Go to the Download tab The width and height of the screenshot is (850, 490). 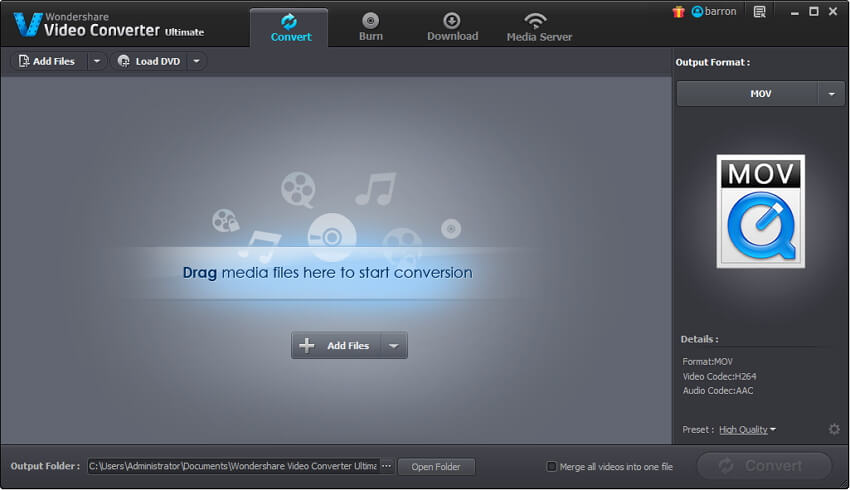coord(452,28)
